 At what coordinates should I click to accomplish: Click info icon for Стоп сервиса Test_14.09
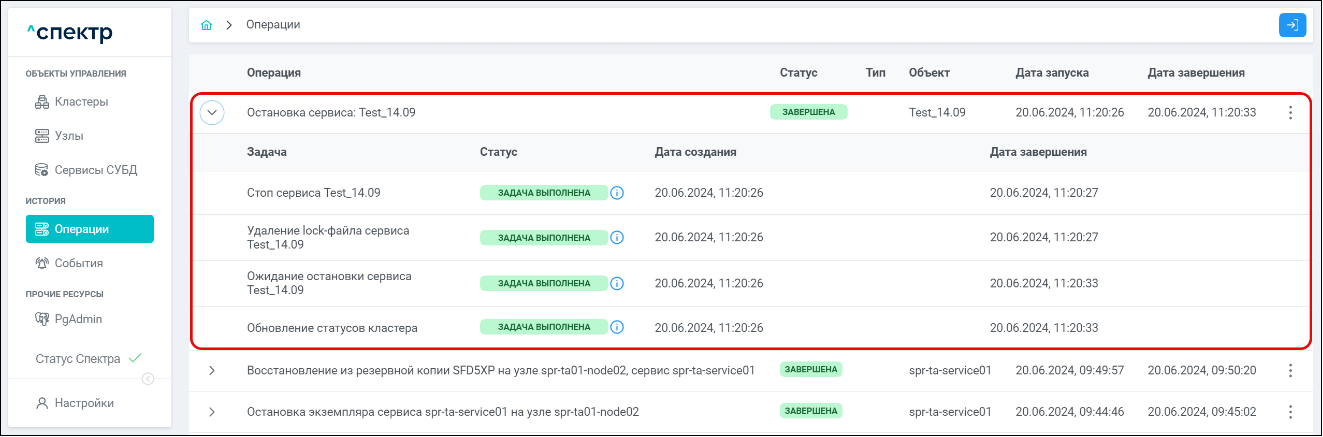pyautogui.click(x=617, y=192)
